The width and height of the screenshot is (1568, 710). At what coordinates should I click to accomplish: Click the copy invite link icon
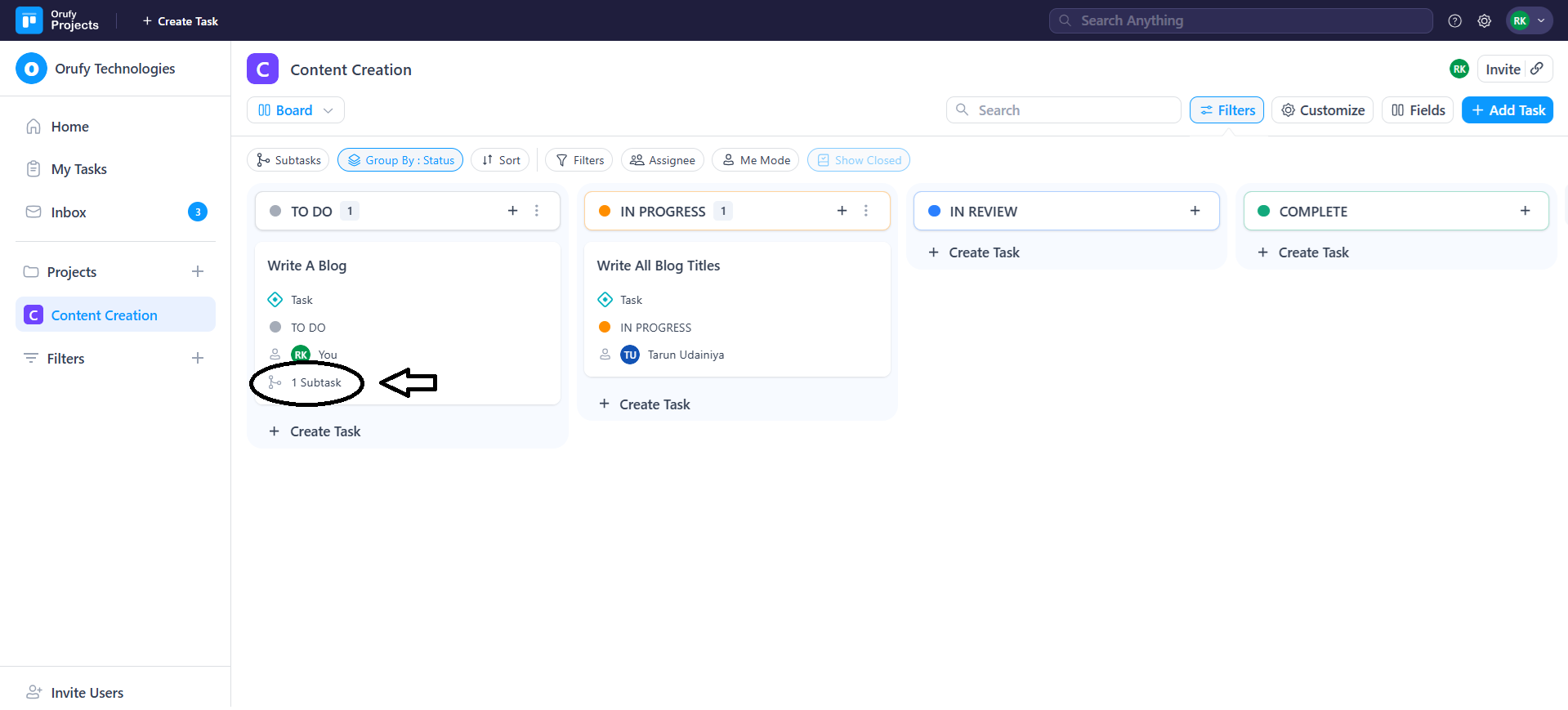coord(1537,69)
